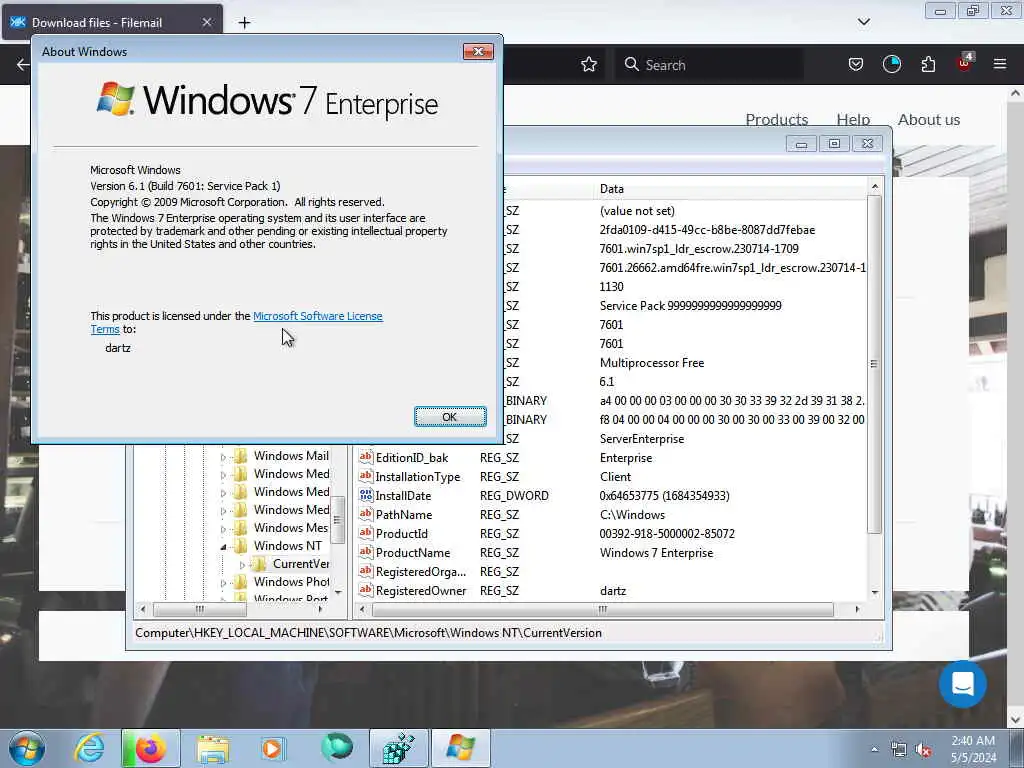The width and height of the screenshot is (1024, 768).
Task: Select the Windows Mes registry key
Action: [x=291, y=528]
